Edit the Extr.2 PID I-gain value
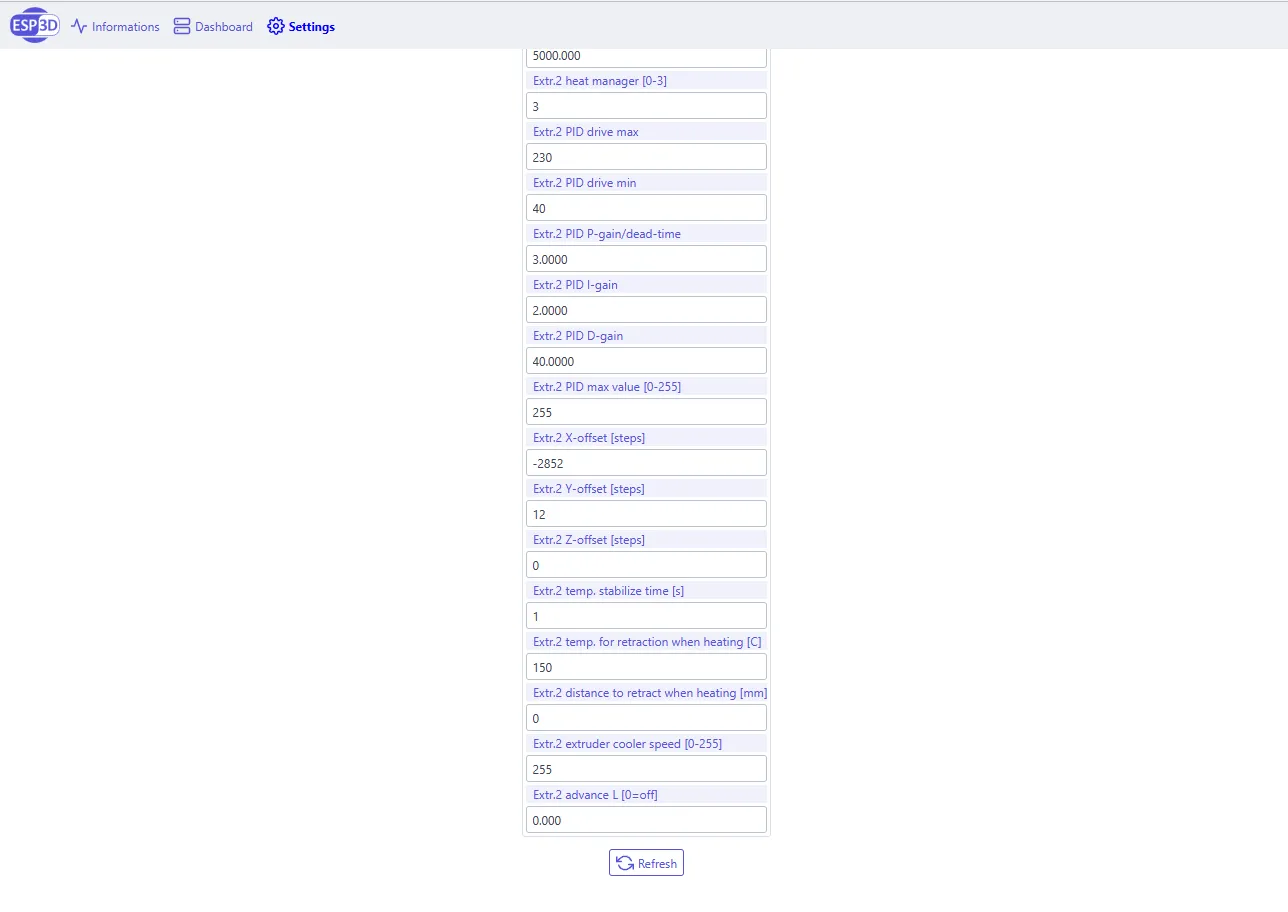 pyautogui.click(x=646, y=310)
